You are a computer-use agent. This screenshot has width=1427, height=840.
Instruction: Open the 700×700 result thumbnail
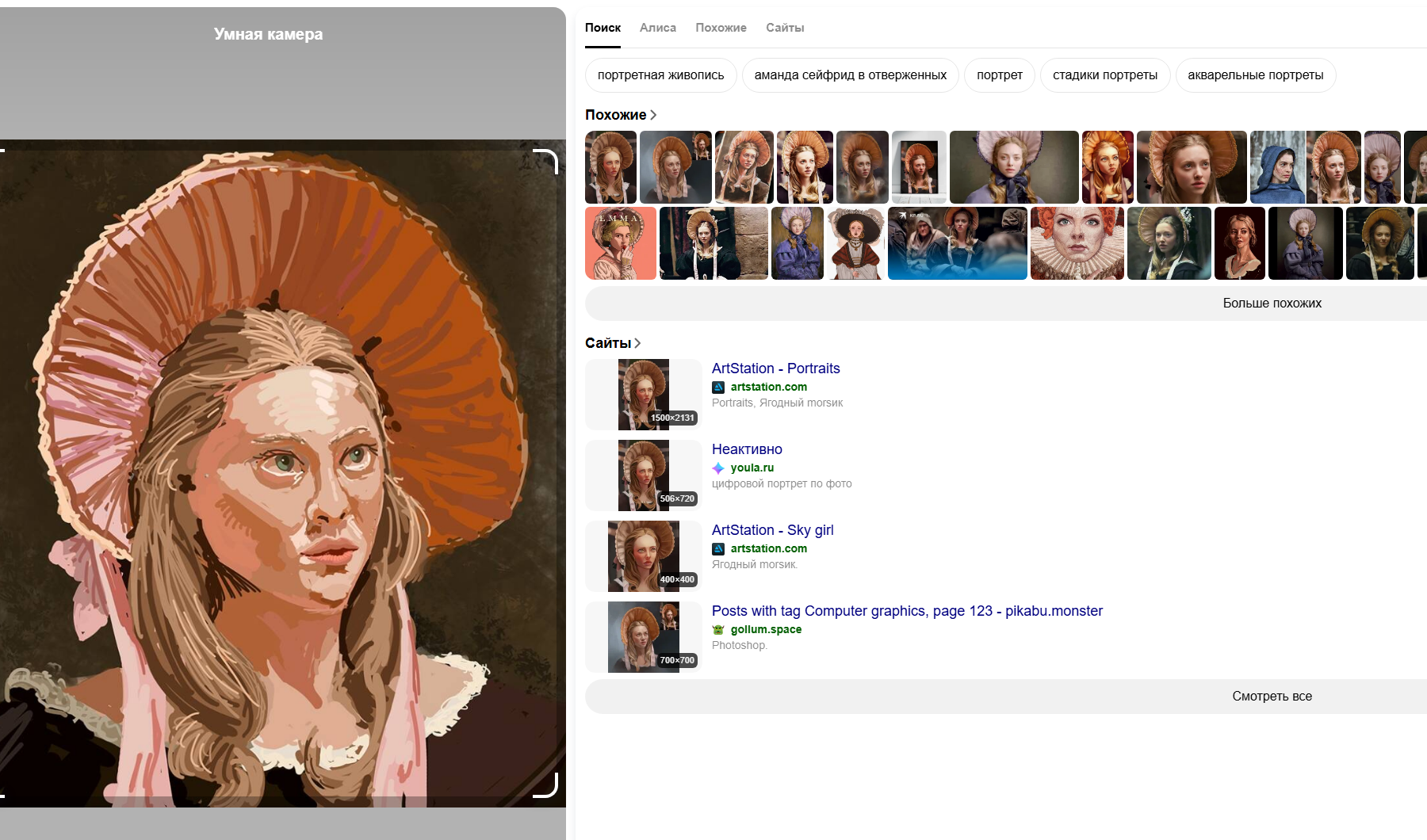click(644, 637)
